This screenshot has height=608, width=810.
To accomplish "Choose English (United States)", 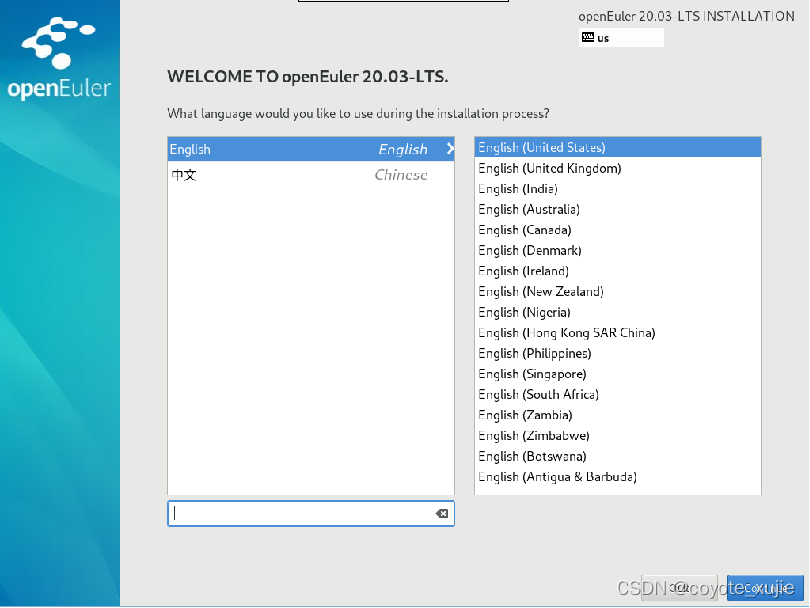I will pyautogui.click(x=618, y=147).
